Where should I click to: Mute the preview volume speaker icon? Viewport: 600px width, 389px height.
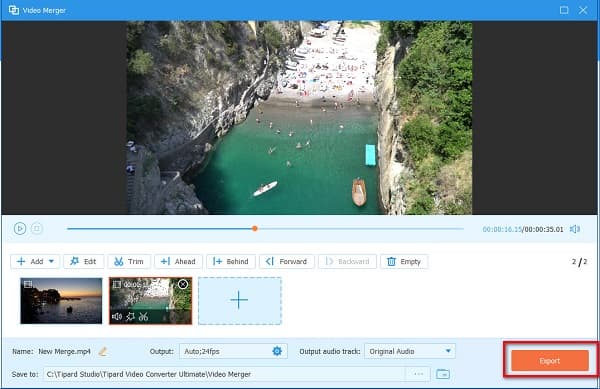(575, 229)
